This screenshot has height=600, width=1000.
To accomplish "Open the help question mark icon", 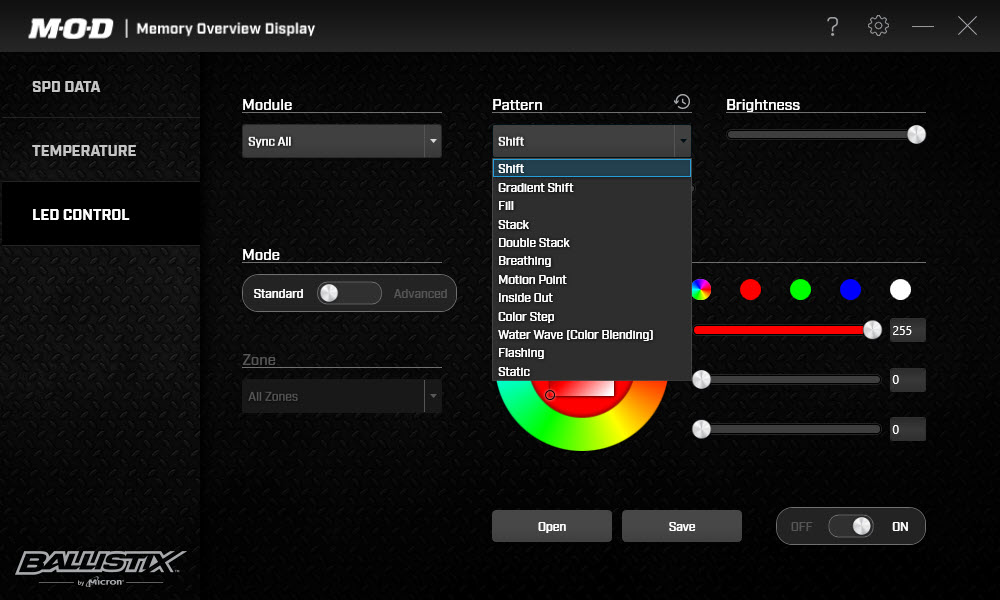I will 832,26.
